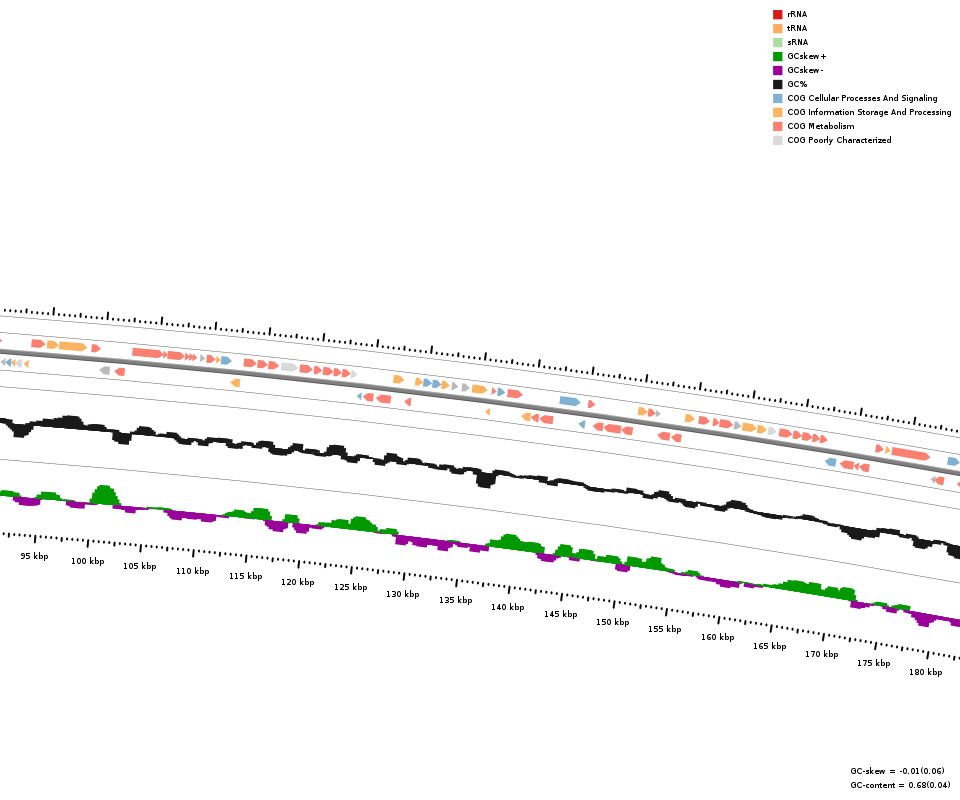Click the blue COG Cellular Processes swatch

coord(777,98)
